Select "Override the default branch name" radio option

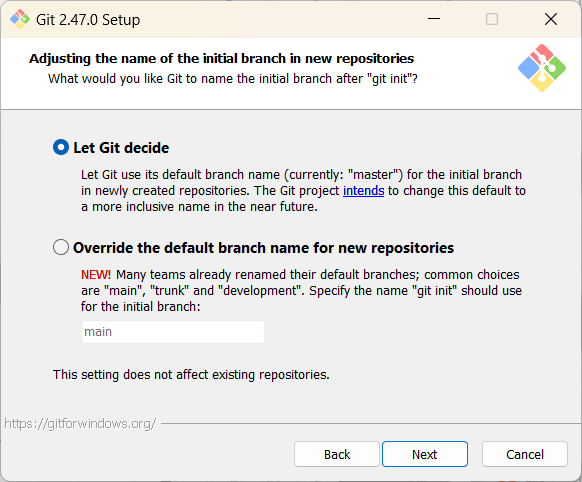61,247
